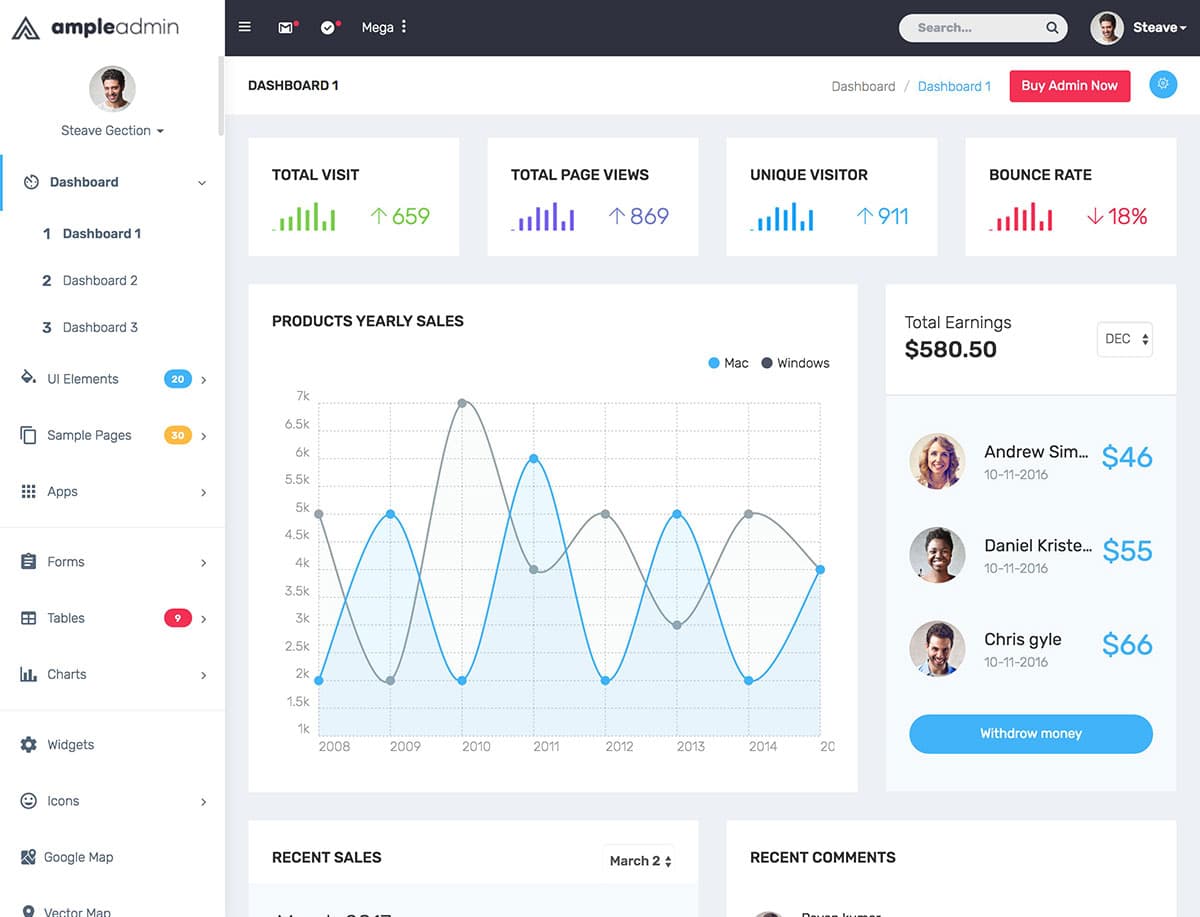
Task: Click the Dashboard breadcrumb link
Action: tap(863, 86)
